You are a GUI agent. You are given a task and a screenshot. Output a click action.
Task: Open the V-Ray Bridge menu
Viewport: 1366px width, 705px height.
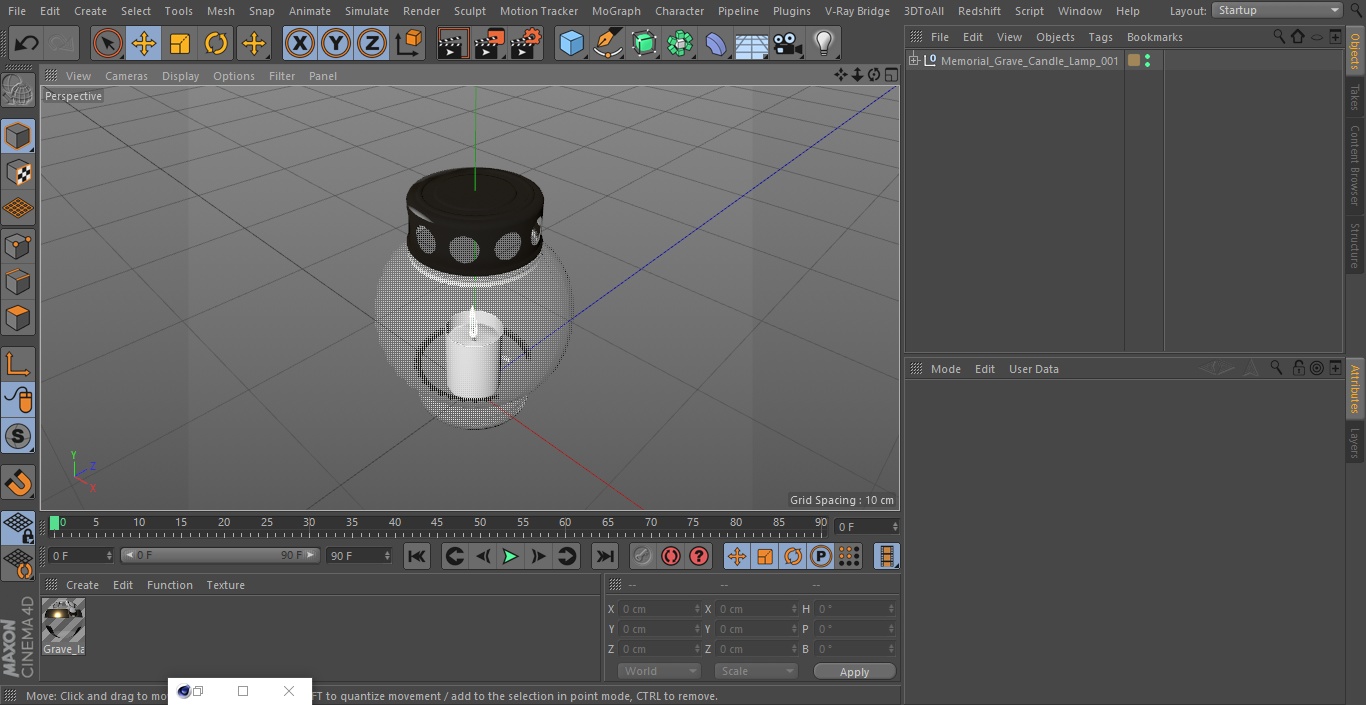coord(857,11)
